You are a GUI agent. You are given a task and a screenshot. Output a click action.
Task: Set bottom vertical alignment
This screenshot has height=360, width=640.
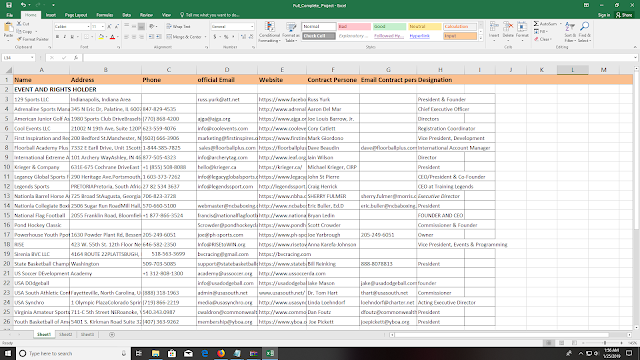click(x=141, y=27)
